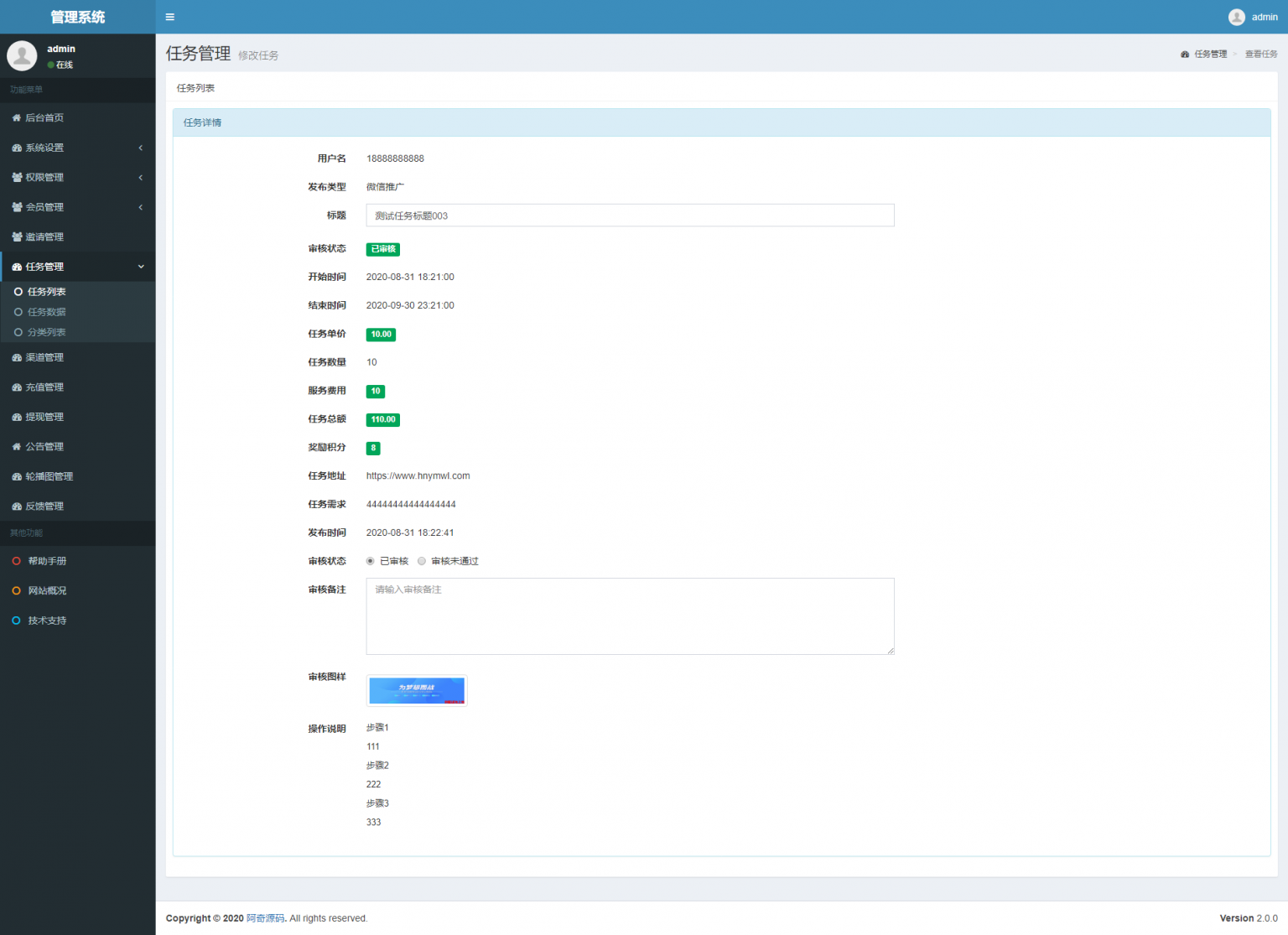Click the red circle icon for 帮助手册
This screenshot has height=935, width=1288.
click(17, 561)
